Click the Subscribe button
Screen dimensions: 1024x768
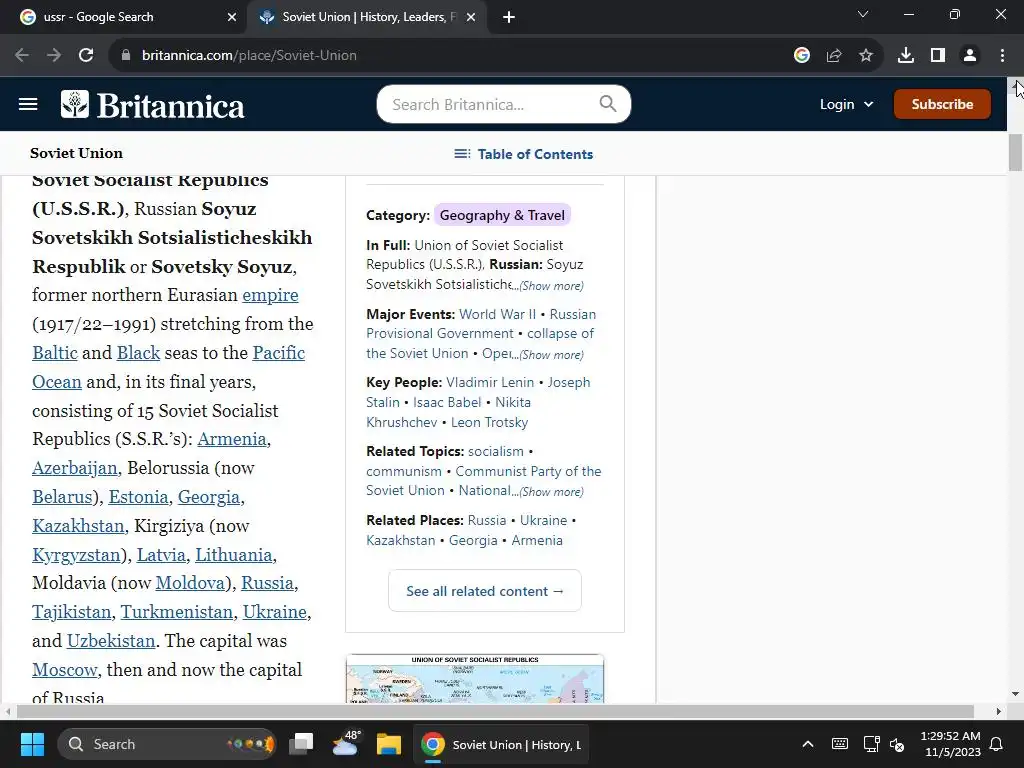tap(942, 104)
